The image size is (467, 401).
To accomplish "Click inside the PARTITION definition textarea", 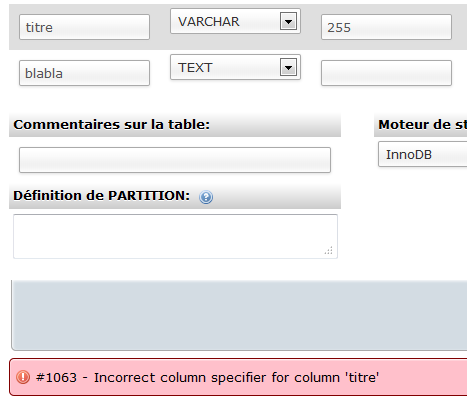I will [175, 236].
